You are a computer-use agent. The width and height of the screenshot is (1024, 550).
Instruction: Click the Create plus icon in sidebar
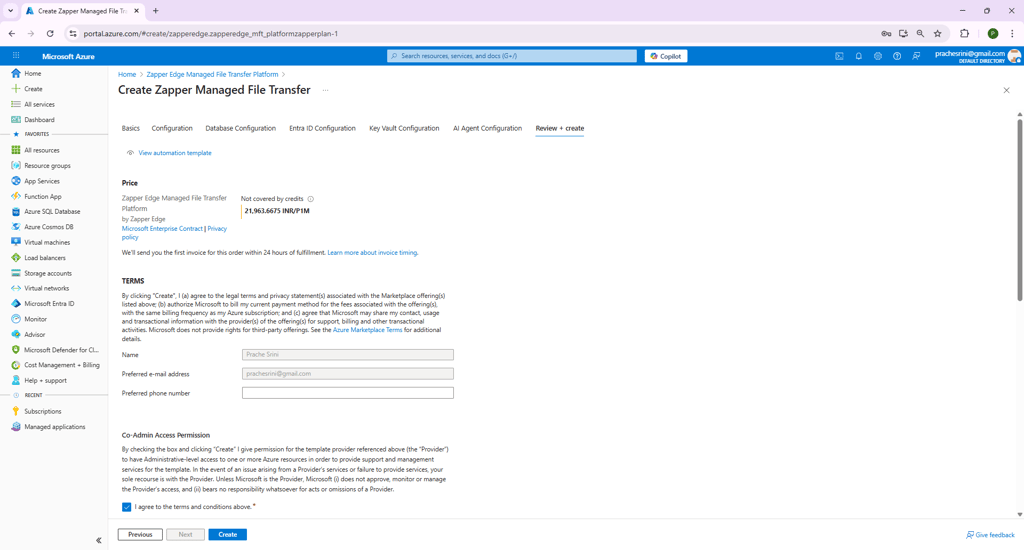point(16,89)
